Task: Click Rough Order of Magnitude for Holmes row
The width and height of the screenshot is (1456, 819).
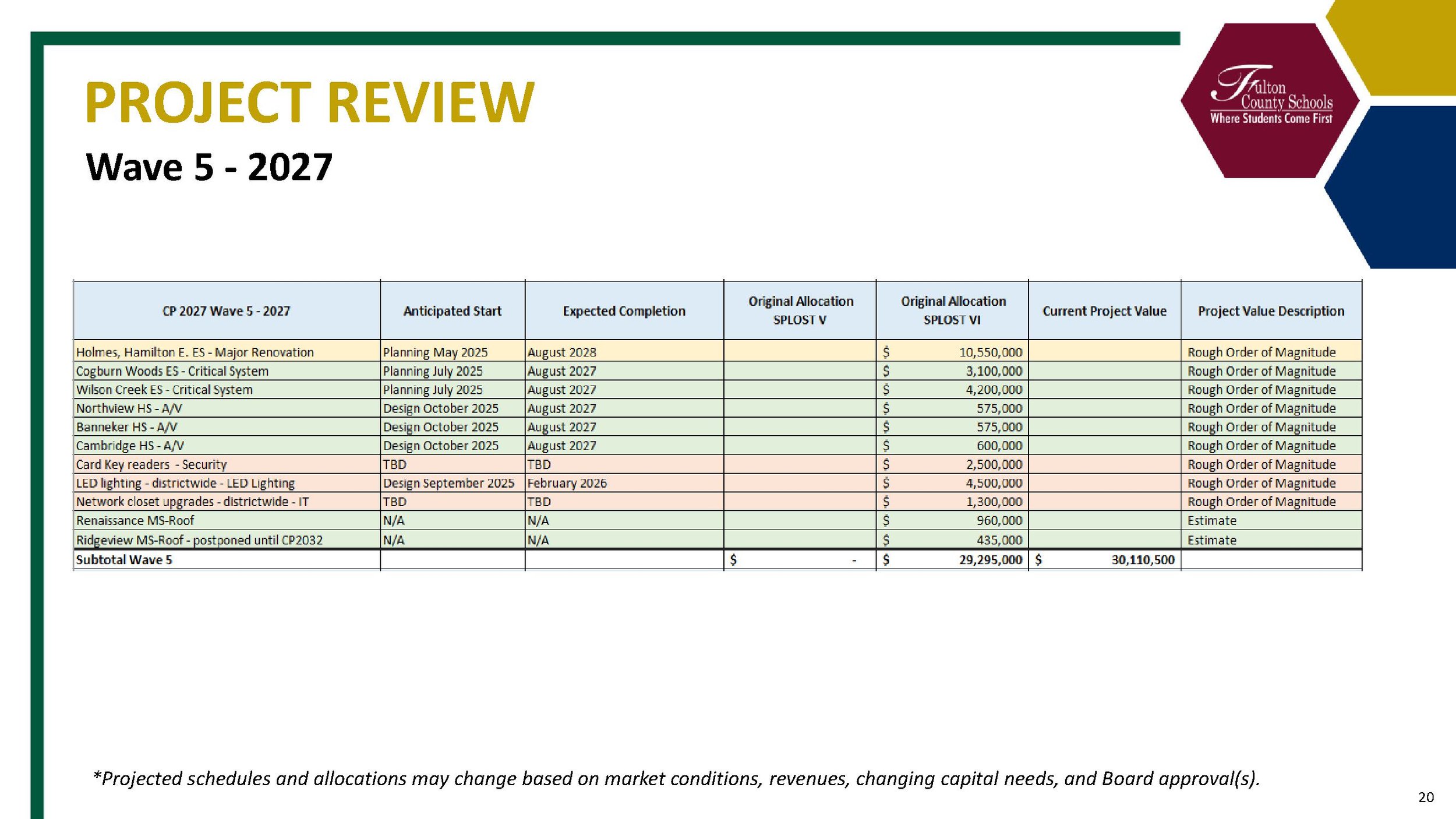Action: (1261, 352)
